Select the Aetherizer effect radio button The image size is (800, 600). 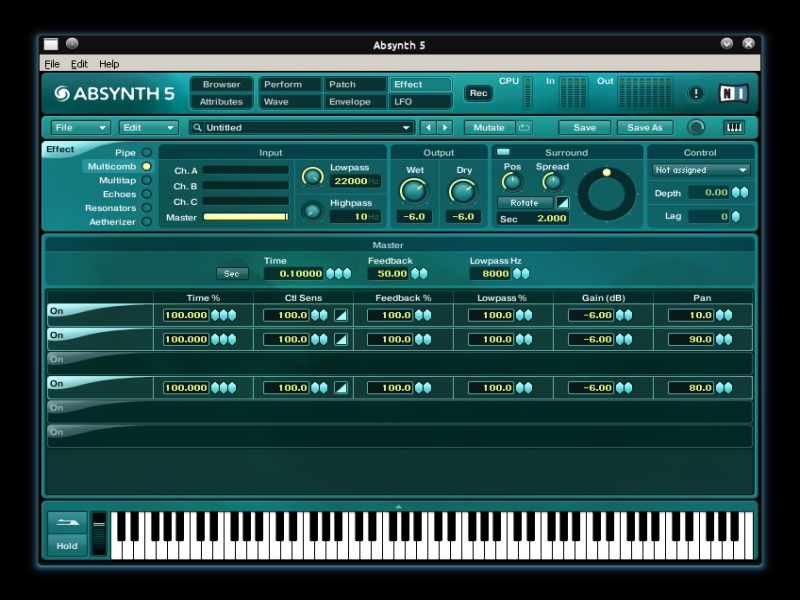point(147,222)
